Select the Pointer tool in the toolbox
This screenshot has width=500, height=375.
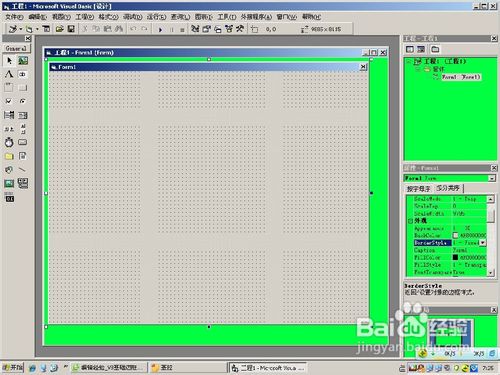tap(9, 61)
